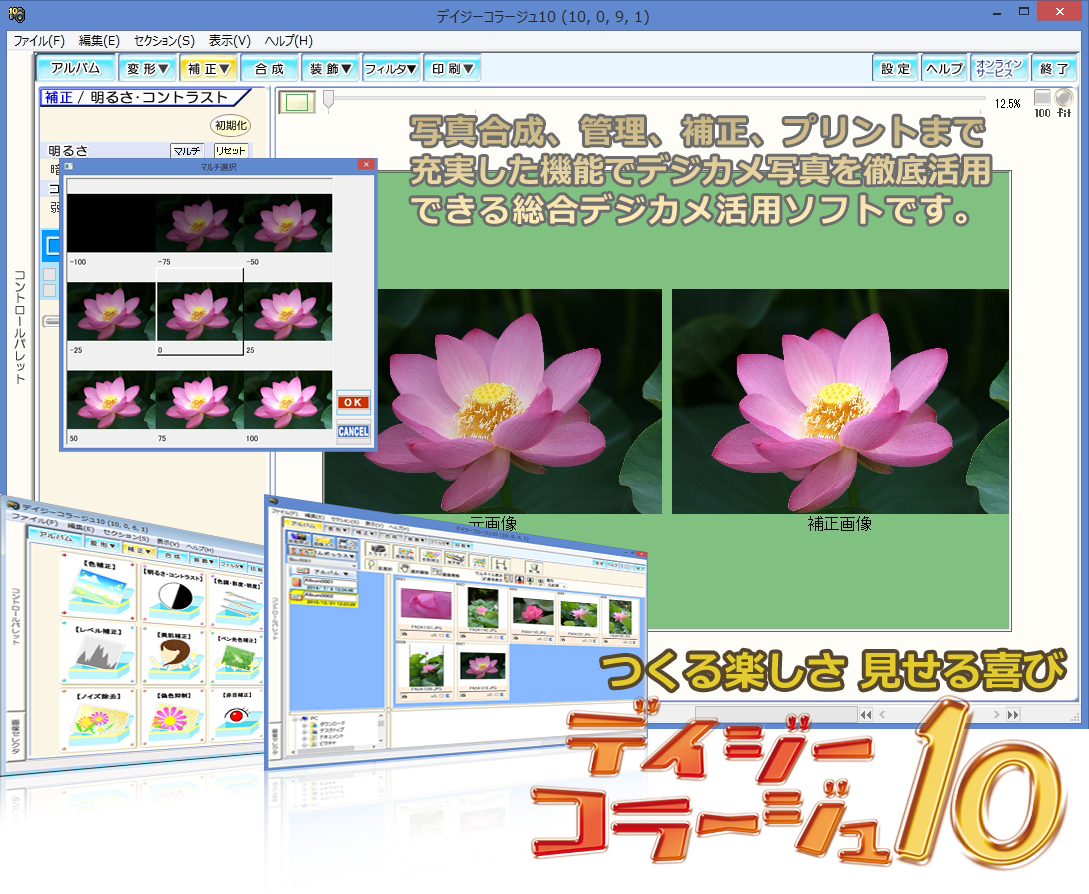Click the 初期化 initialize button
1089x894 pixels.
(230, 125)
